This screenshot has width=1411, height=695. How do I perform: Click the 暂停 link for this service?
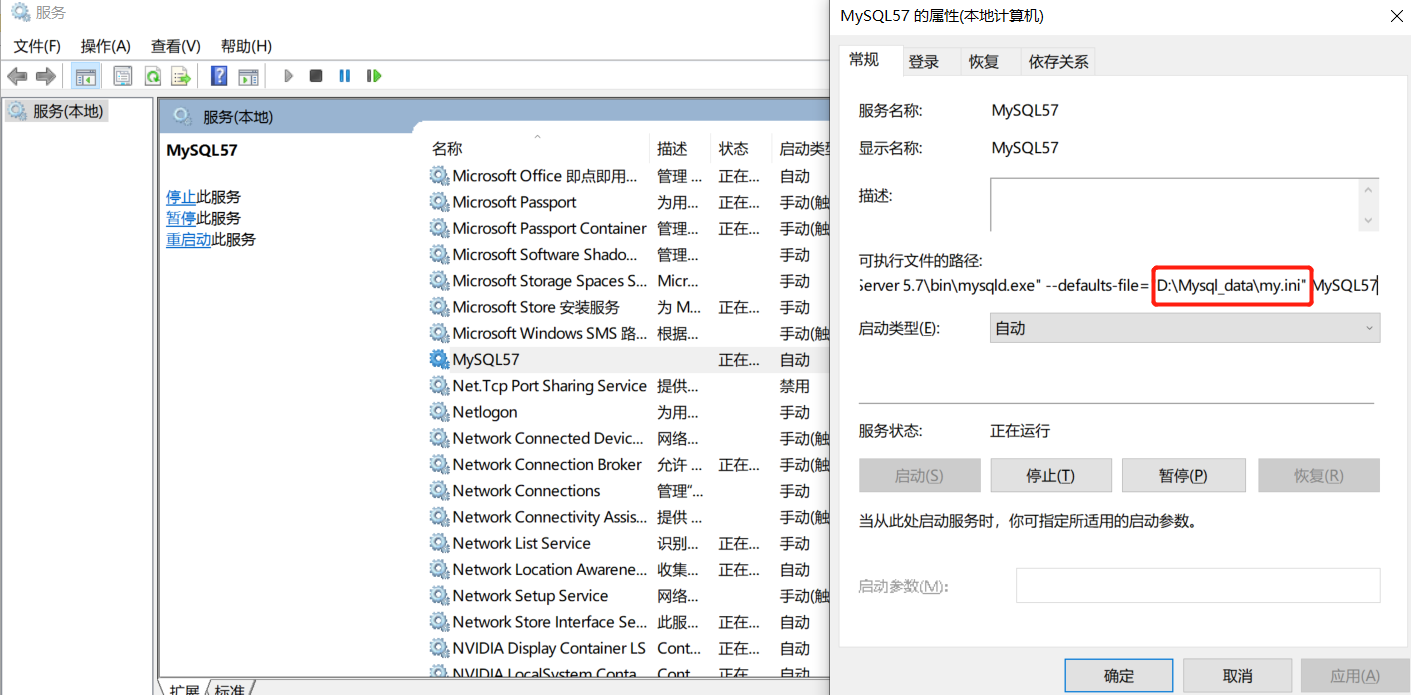pyautogui.click(x=181, y=218)
